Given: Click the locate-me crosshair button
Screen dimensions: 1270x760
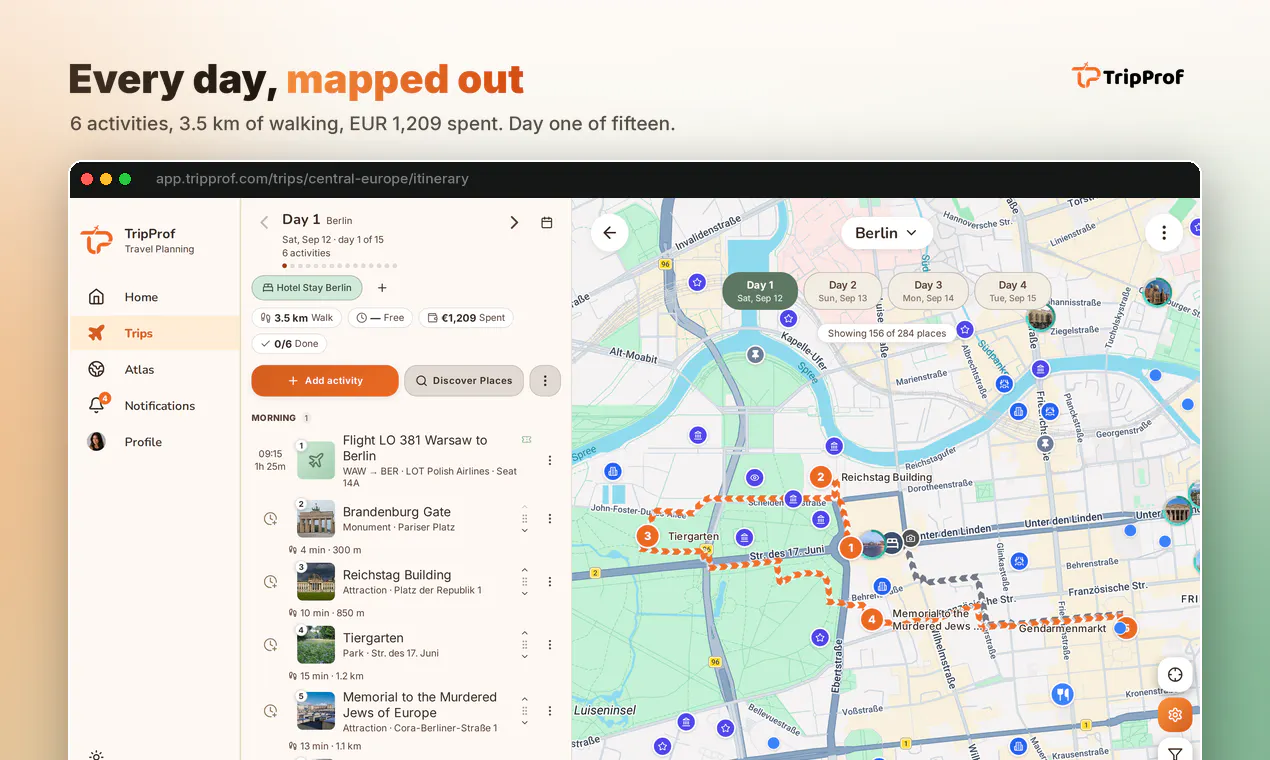Looking at the screenshot, I should pos(1175,675).
